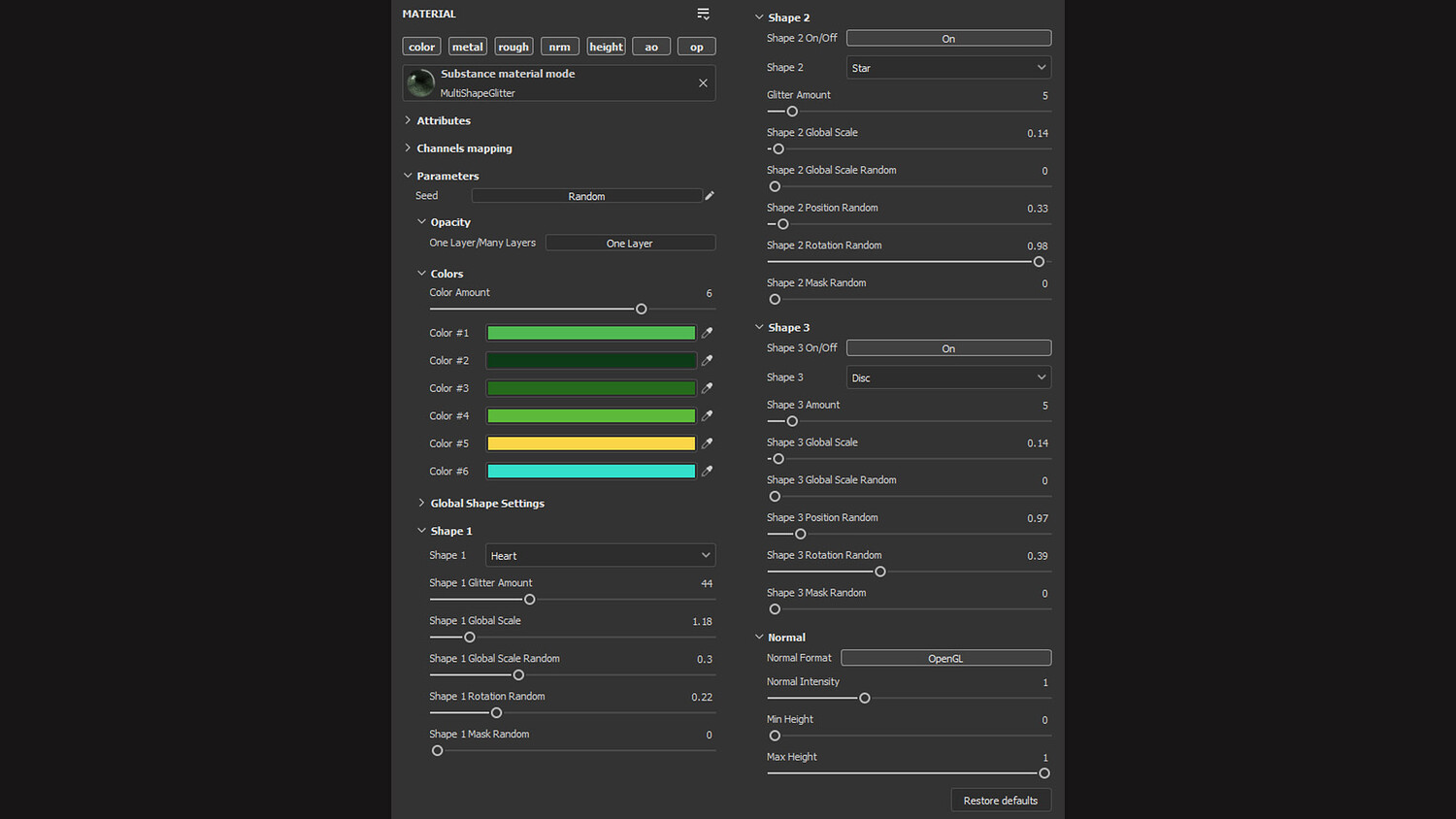Viewport: 1456px width, 819px height.
Task: Select the metal channel tab
Action: [x=467, y=47]
